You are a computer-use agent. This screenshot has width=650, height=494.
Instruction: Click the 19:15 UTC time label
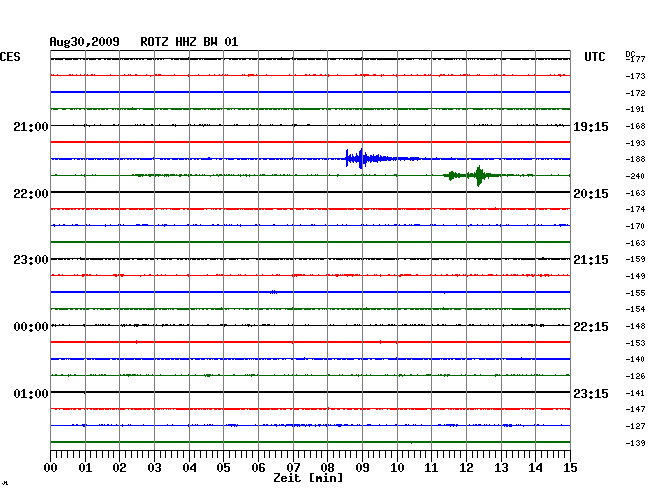click(591, 127)
